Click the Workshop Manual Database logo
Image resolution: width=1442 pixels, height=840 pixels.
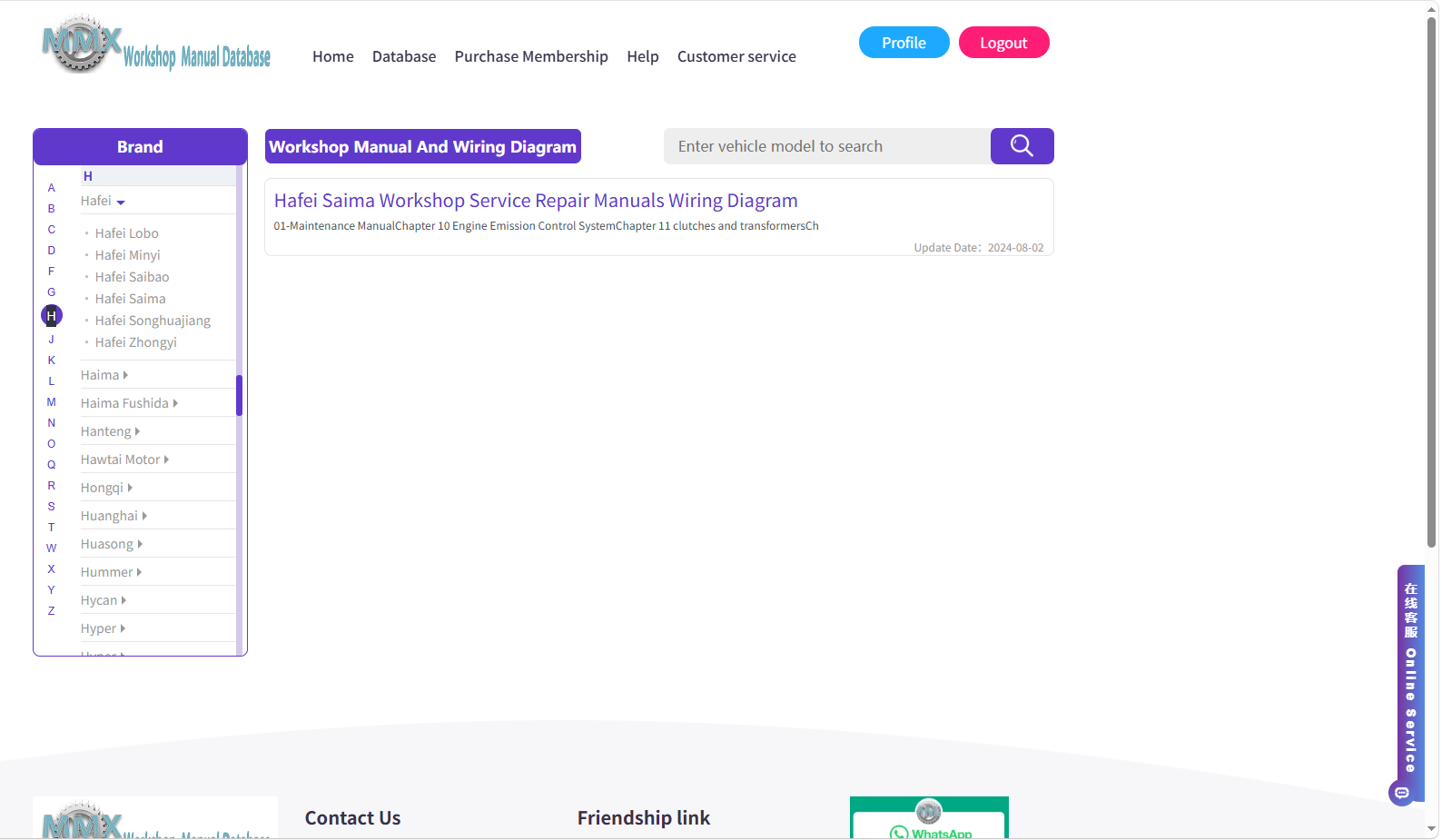156,44
